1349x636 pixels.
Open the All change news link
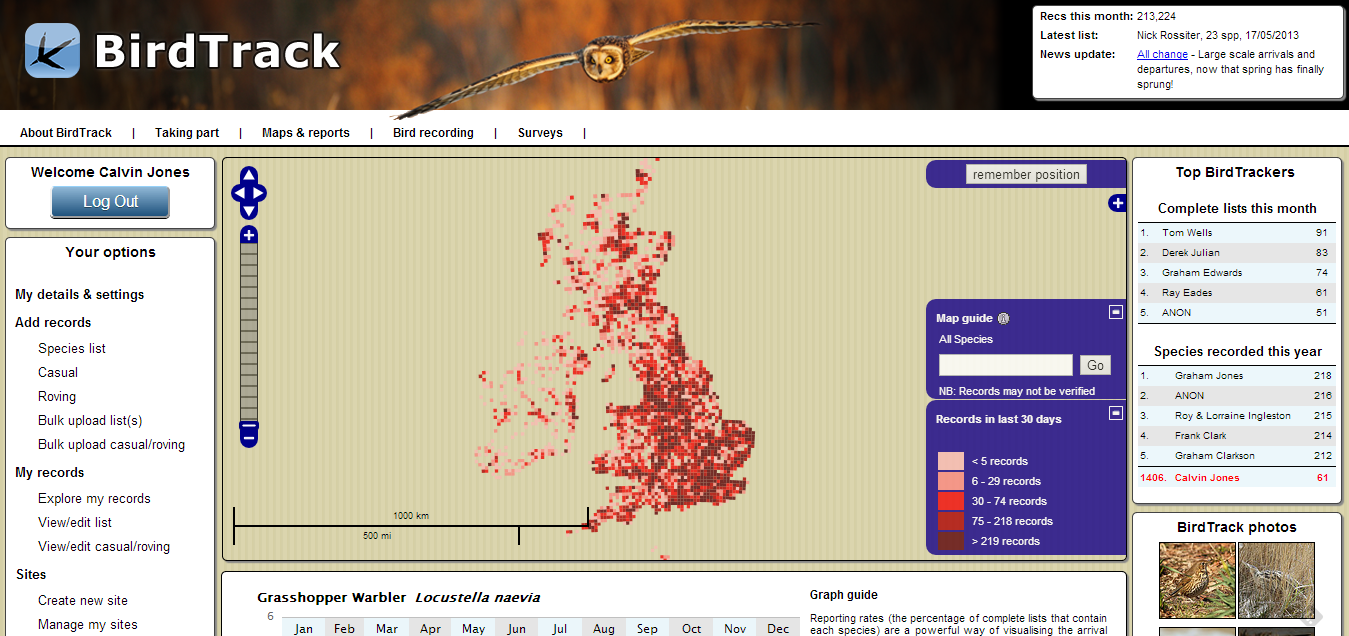pyautogui.click(x=1162, y=54)
